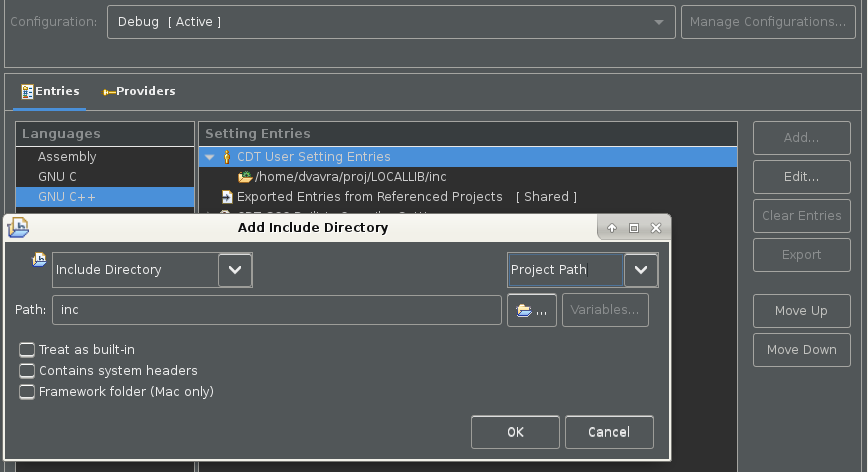Confirm the dialog with OK
Screen dimensions: 868x472
[515, 432]
